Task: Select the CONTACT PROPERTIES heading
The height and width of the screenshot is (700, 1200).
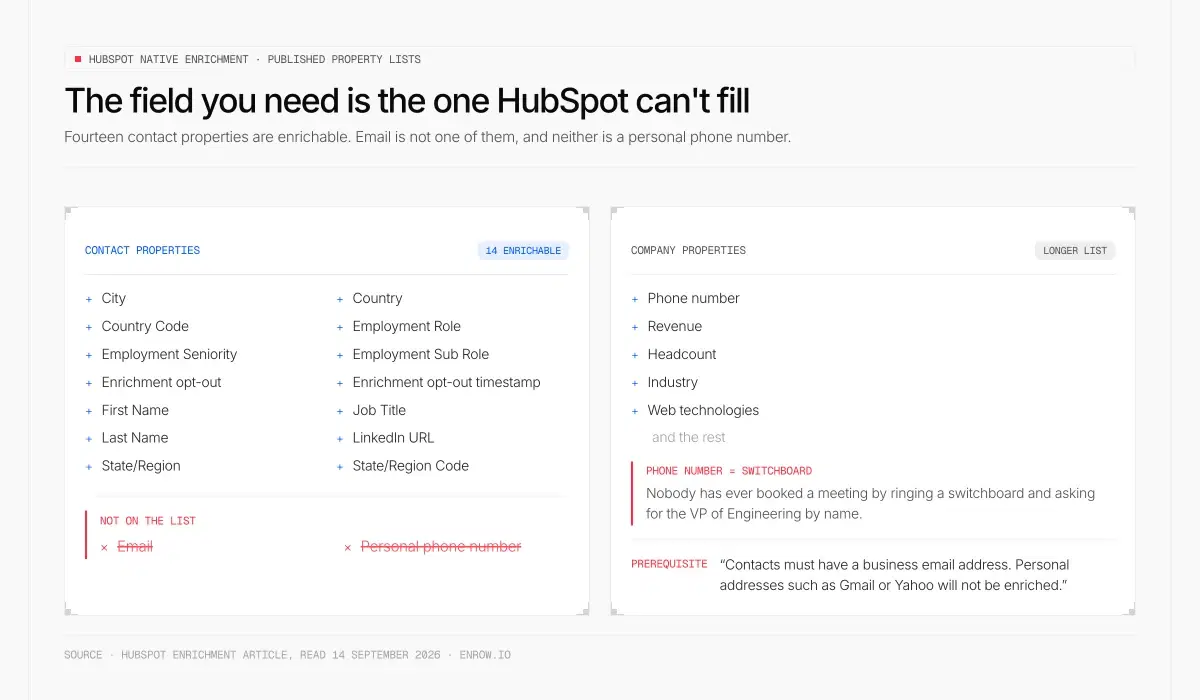Action: pos(142,251)
